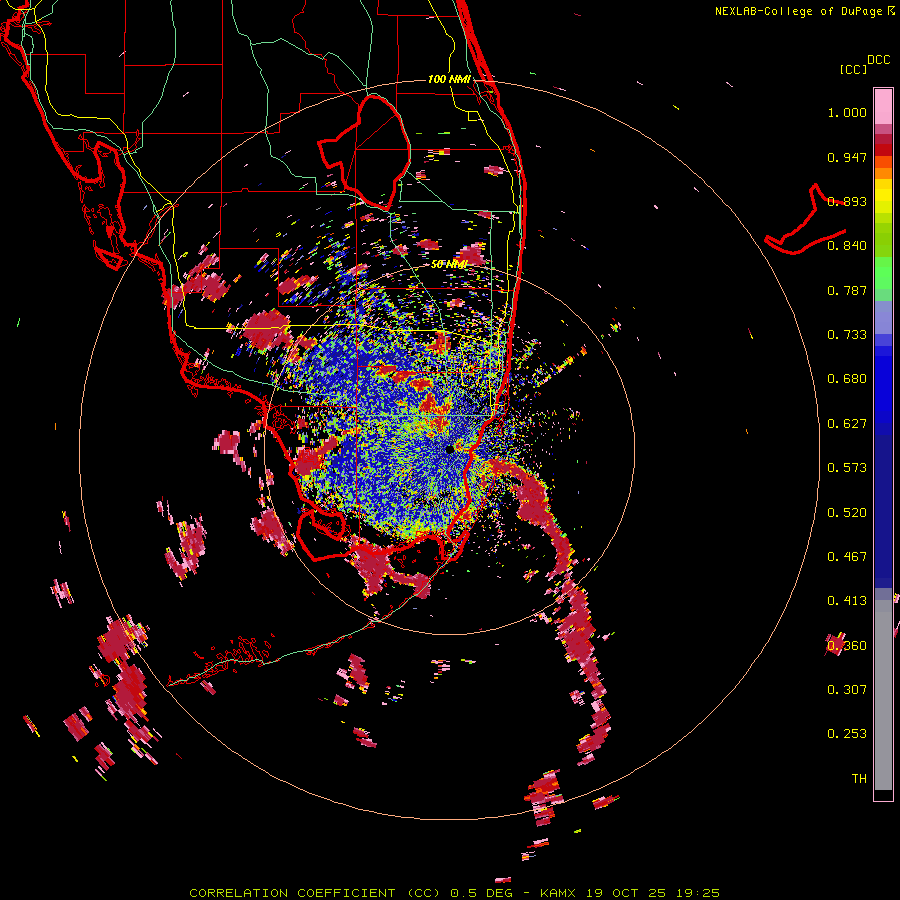900x900 pixels.
Task: Pick the gray colorbar segment near 0.307
Action: click(883, 695)
